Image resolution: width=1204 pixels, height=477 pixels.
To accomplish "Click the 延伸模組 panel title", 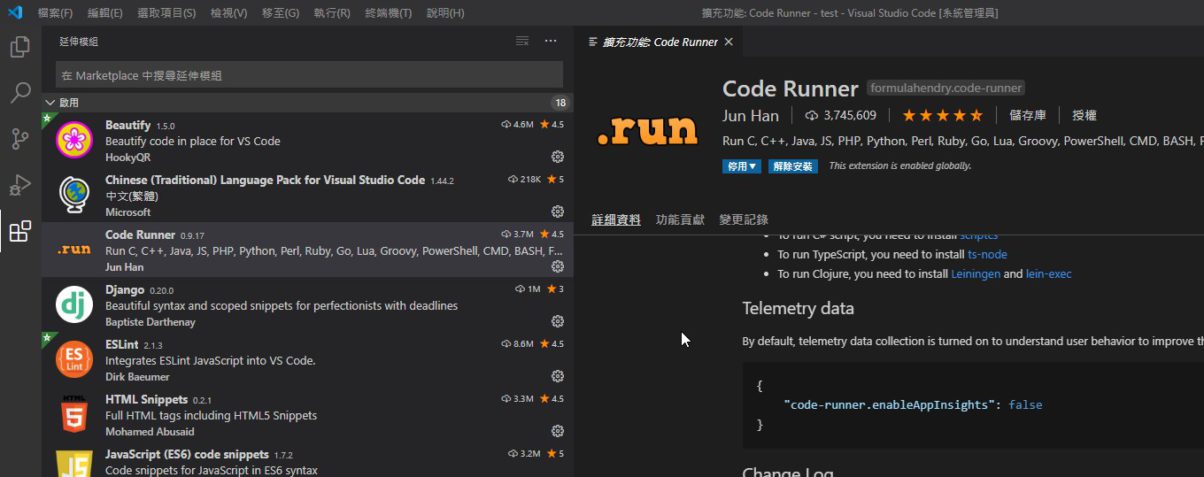I will [79, 42].
